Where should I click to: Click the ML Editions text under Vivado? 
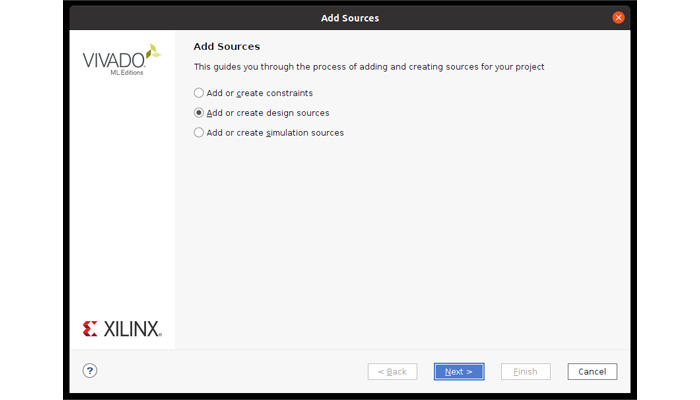pyautogui.click(x=127, y=72)
